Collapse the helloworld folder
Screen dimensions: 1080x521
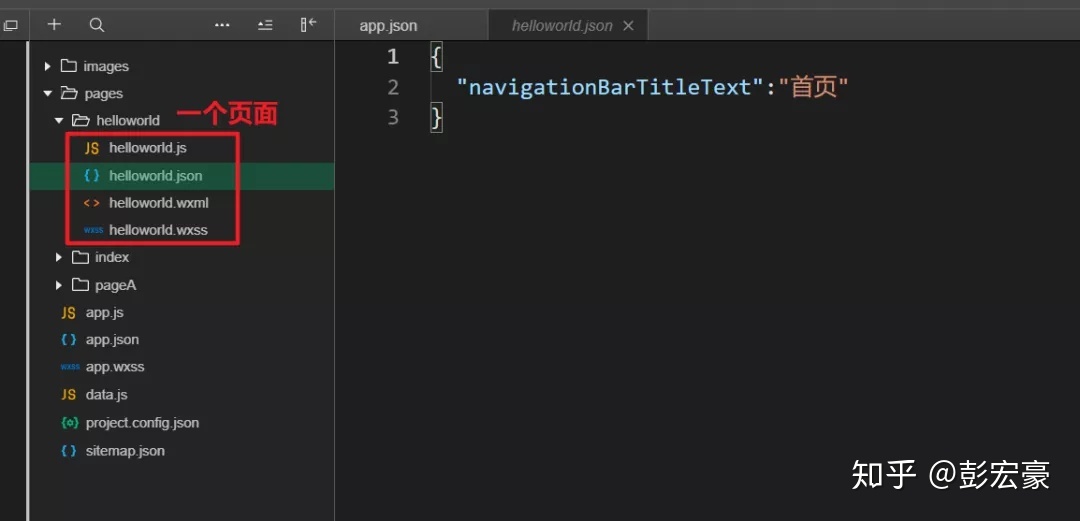(127, 121)
